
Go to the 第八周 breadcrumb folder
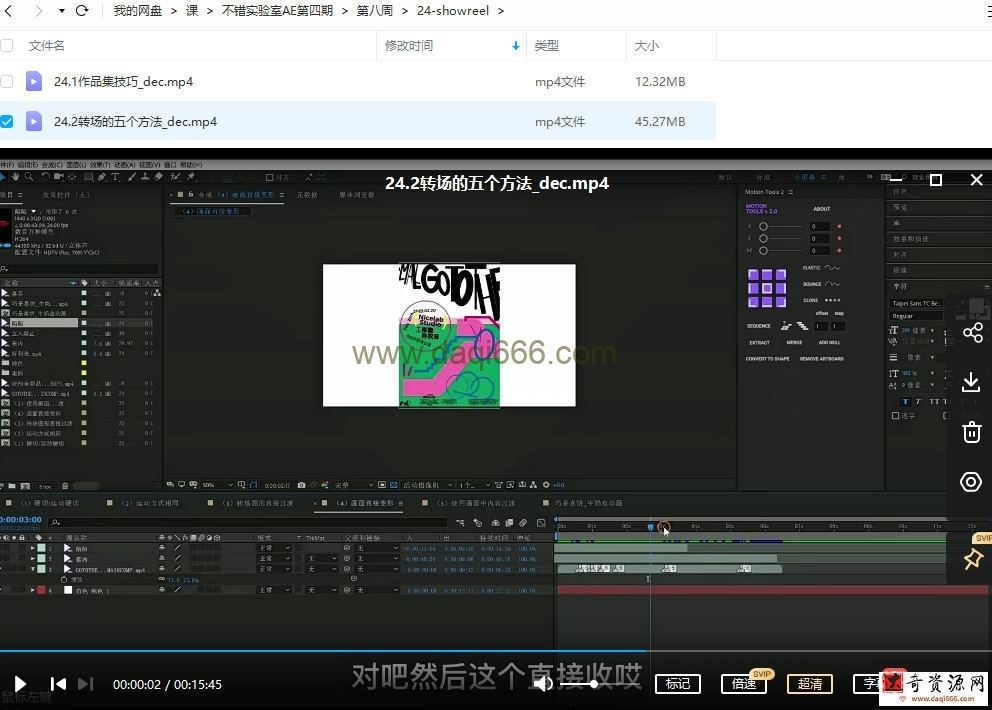[x=375, y=11]
